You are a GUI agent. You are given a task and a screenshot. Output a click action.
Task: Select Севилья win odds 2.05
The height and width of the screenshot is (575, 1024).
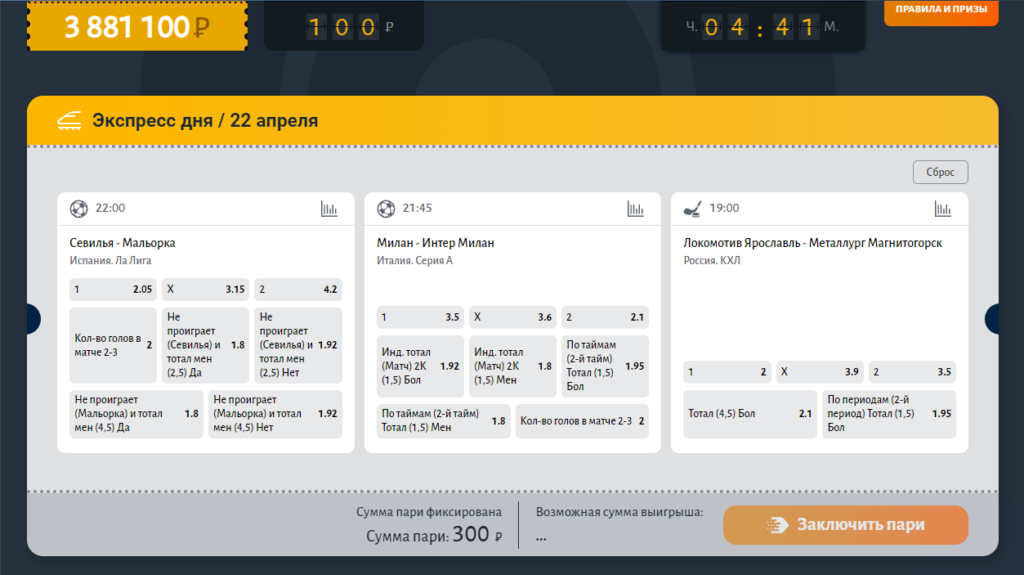[x=113, y=289]
